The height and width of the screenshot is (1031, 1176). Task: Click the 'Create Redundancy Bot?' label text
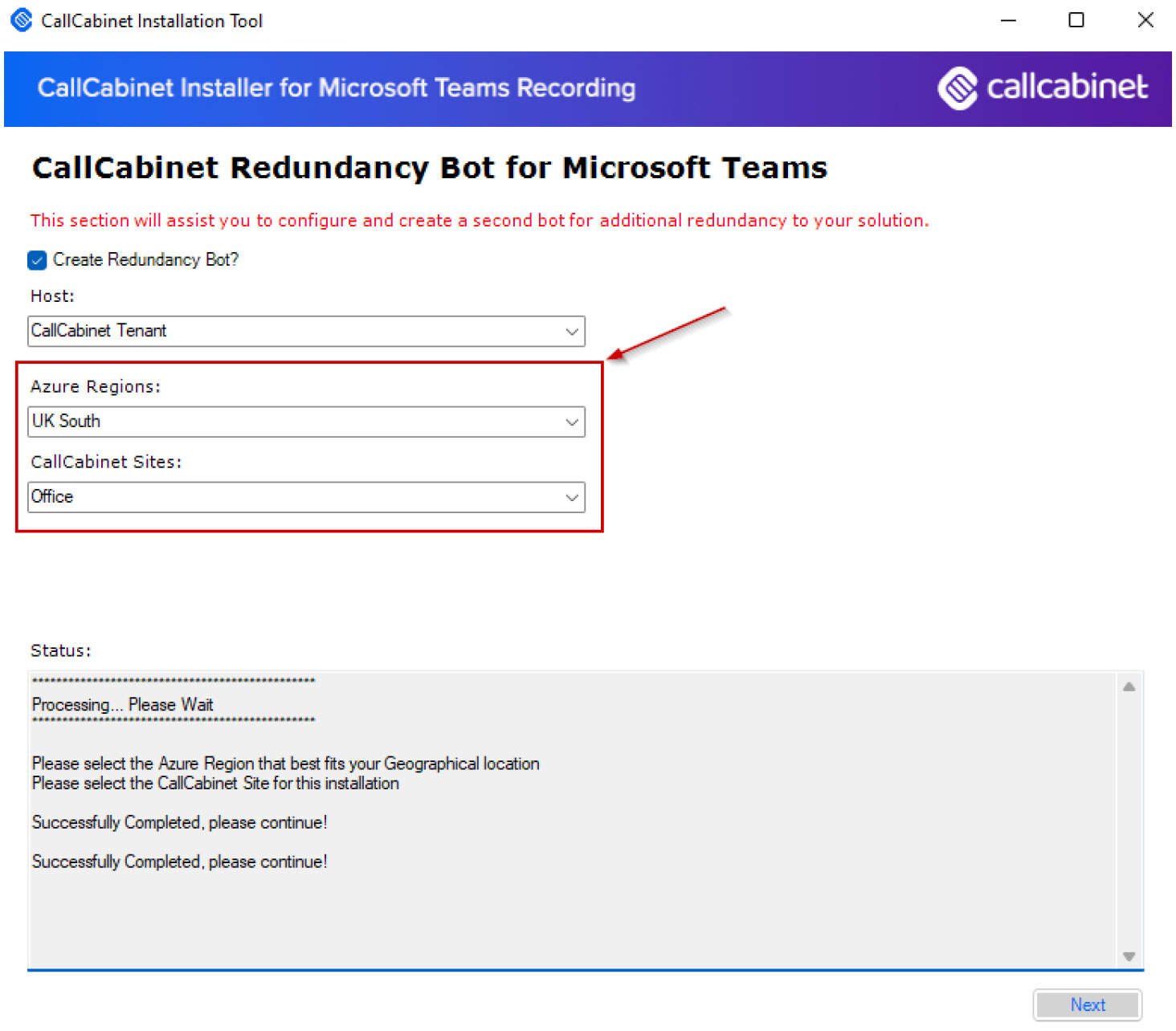[x=145, y=260]
